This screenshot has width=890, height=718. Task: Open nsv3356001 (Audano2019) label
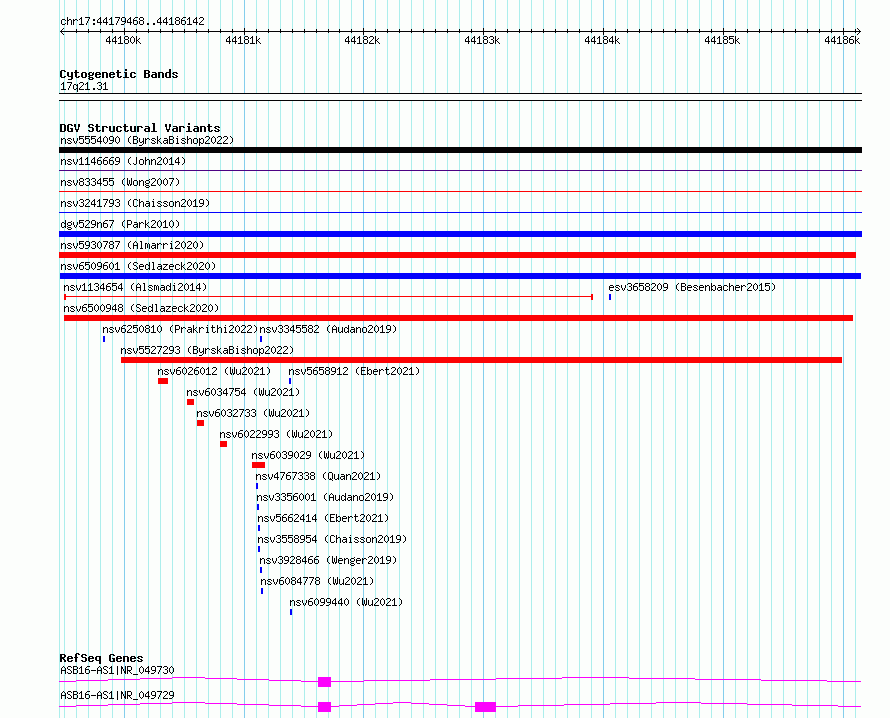[325, 497]
